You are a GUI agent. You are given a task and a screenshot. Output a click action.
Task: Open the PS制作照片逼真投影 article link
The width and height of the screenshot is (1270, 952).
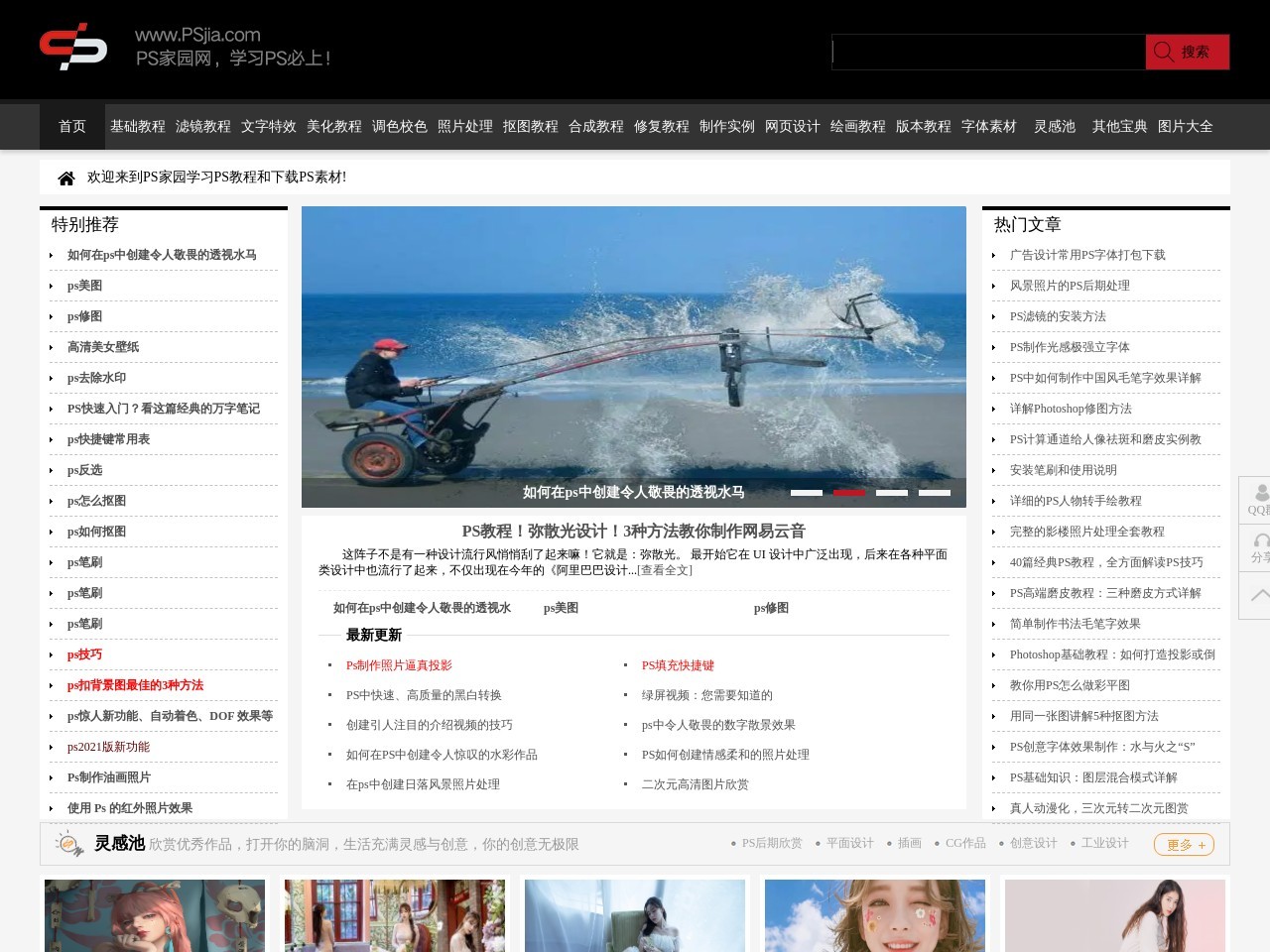point(399,665)
